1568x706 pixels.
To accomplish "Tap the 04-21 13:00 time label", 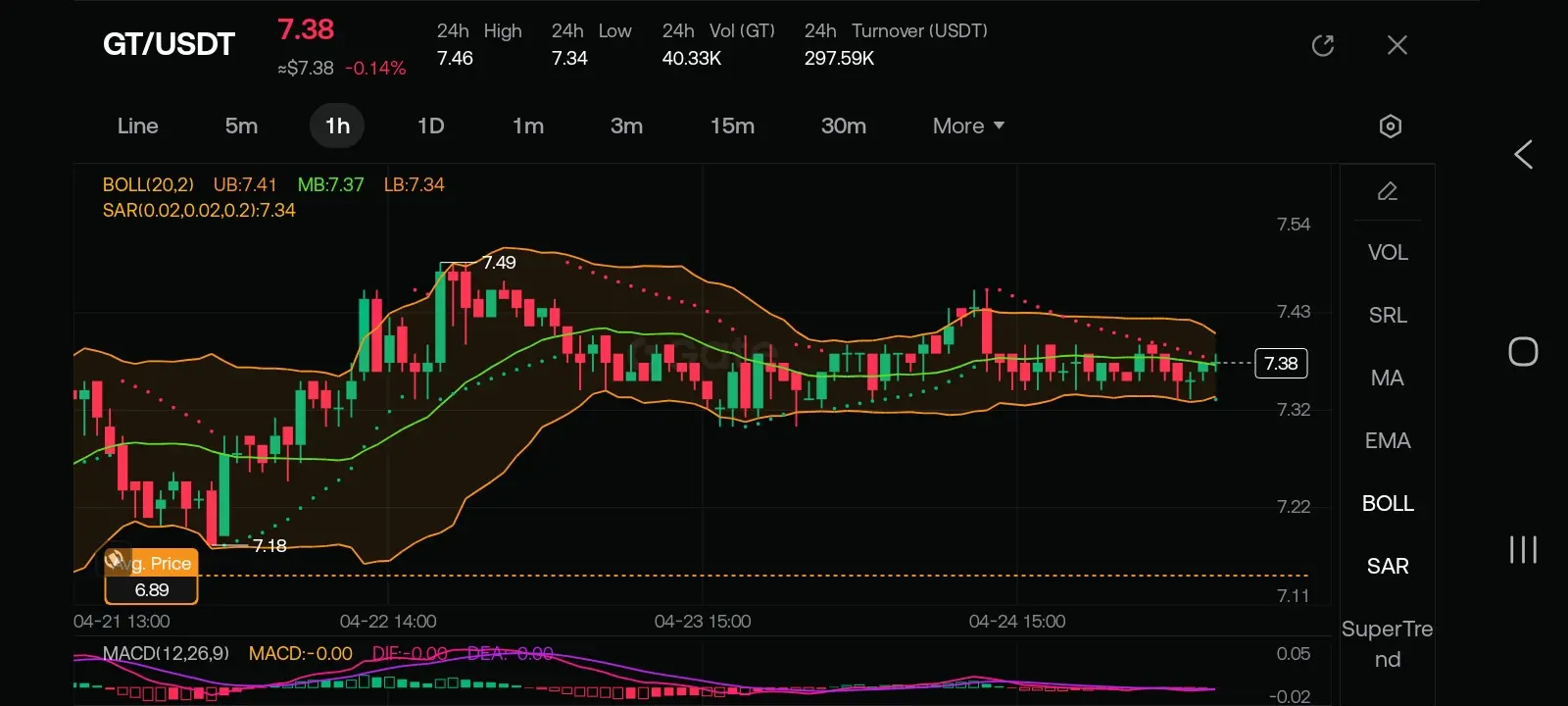I will (x=122, y=621).
